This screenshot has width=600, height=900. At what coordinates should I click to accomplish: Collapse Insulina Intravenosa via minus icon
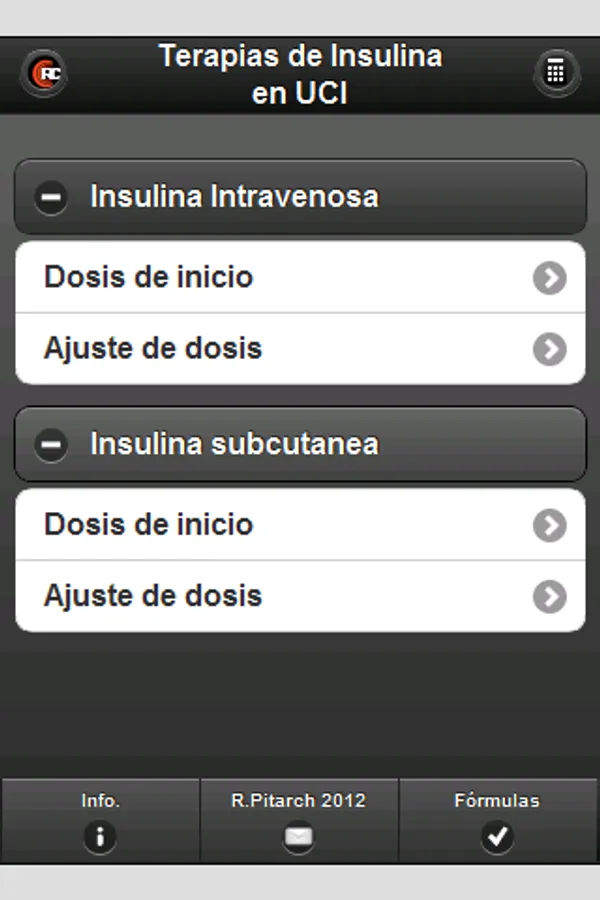coord(51,197)
